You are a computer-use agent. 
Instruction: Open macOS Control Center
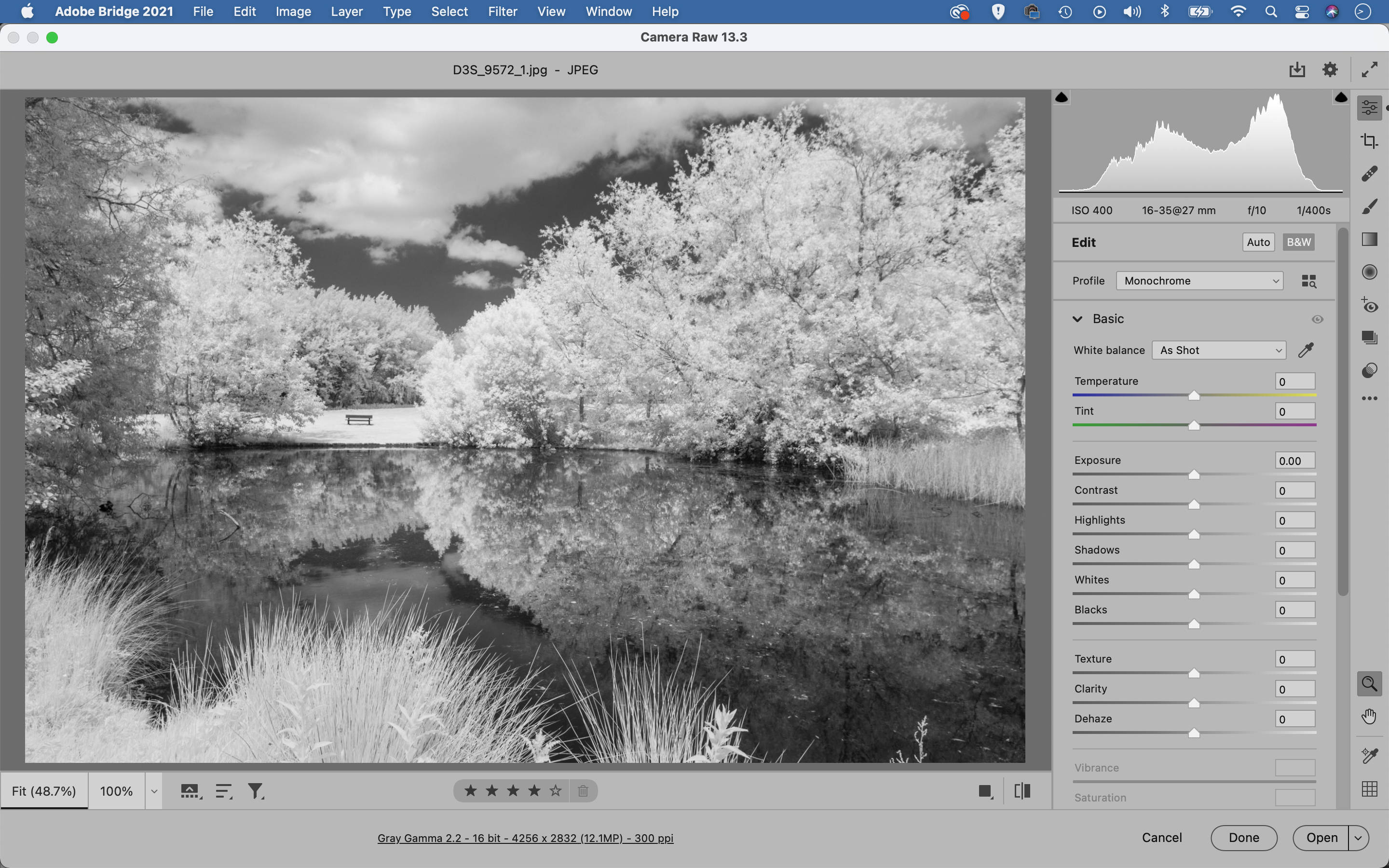1302,12
